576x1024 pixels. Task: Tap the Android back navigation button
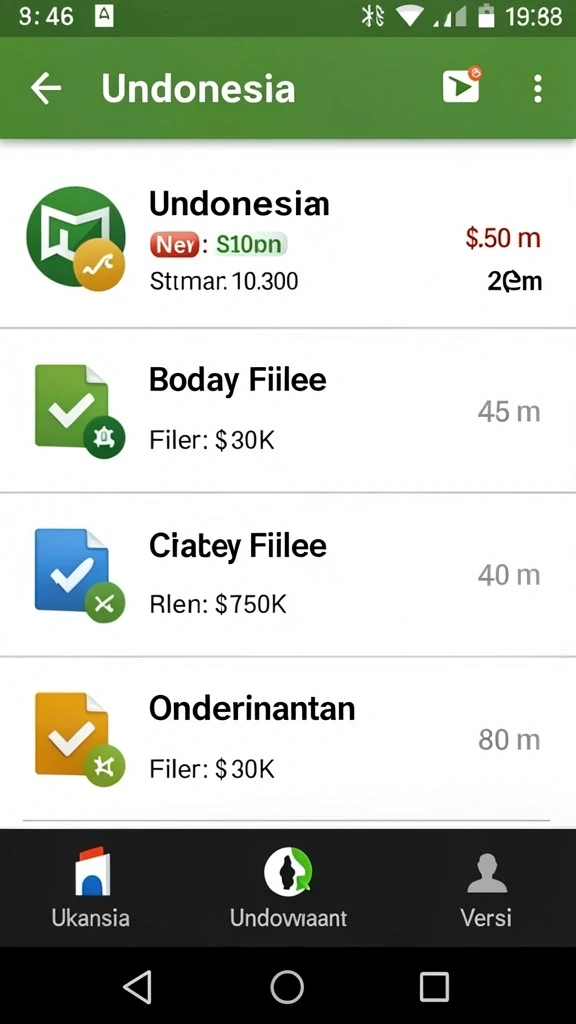pyautogui.click(x=138, y=986)
